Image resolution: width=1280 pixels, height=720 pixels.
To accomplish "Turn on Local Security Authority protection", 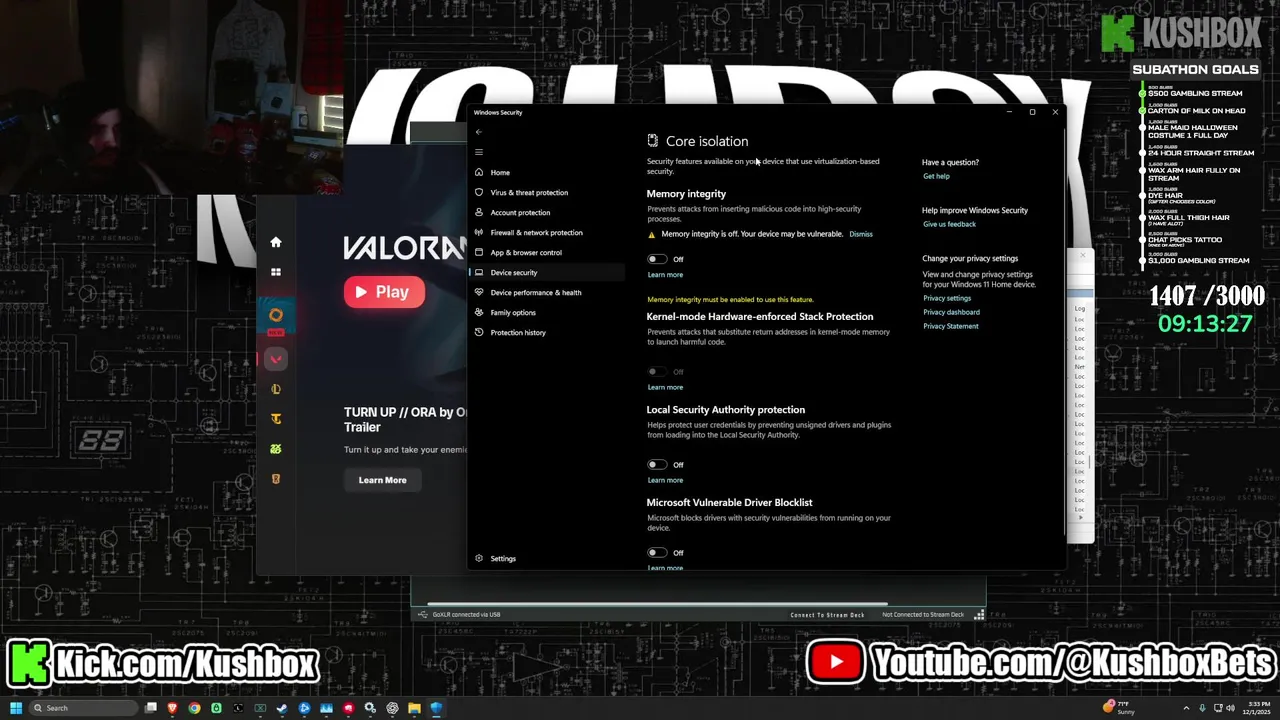I will 657,464.
